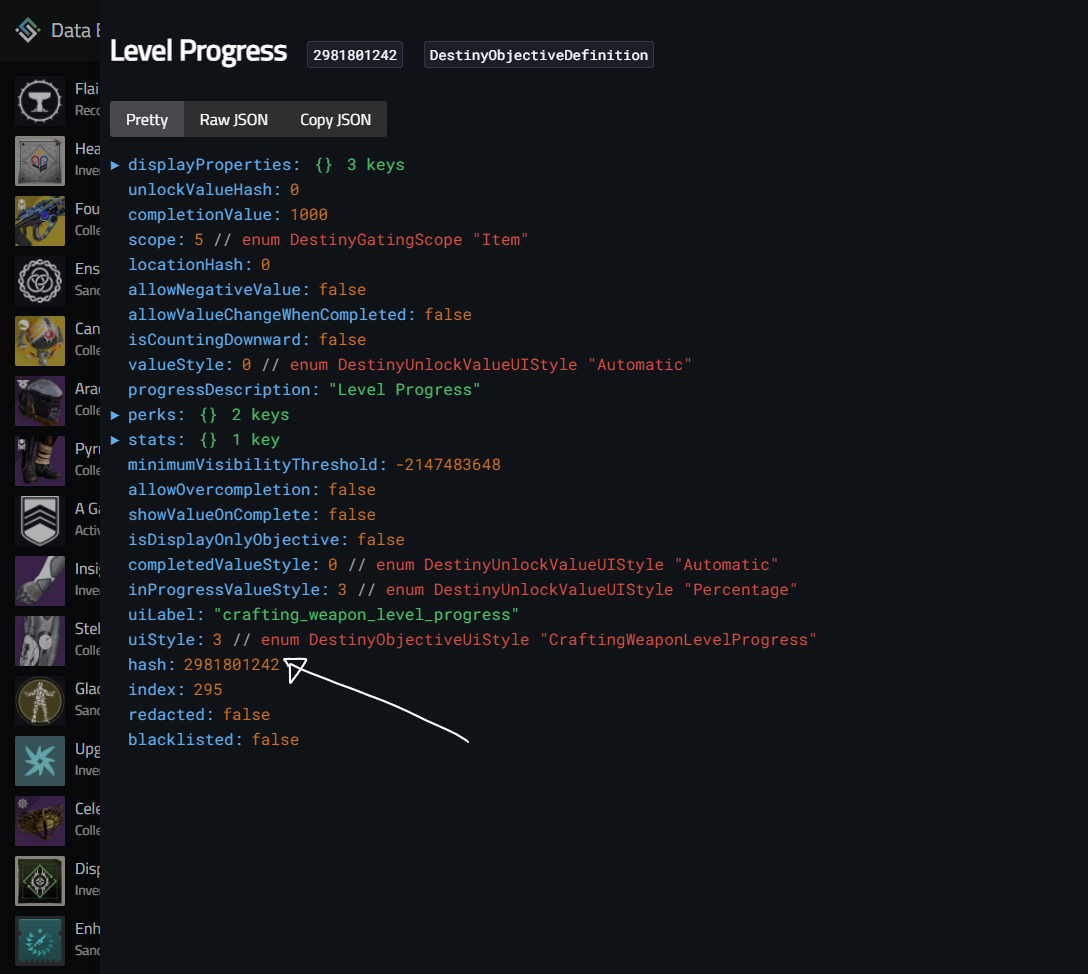Select the teal Upgrade module sidebar icon
The height and width of the screenshot is (974, 1088).
pos(39,760)
